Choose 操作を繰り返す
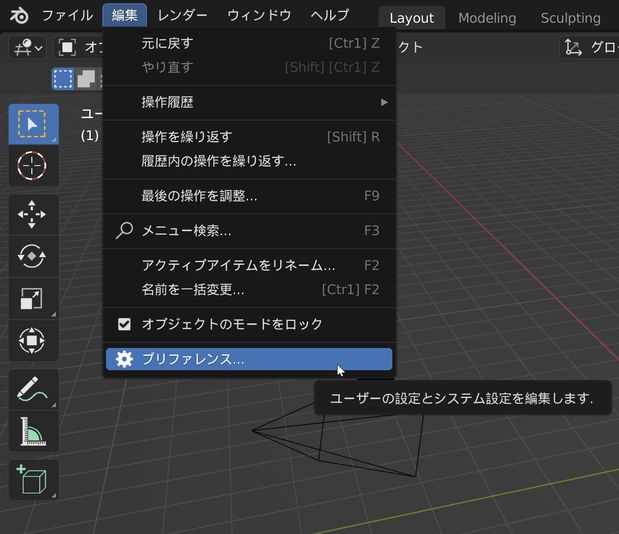Image resolution: width=619 pixels, height=534 pixels. (249, 137)
